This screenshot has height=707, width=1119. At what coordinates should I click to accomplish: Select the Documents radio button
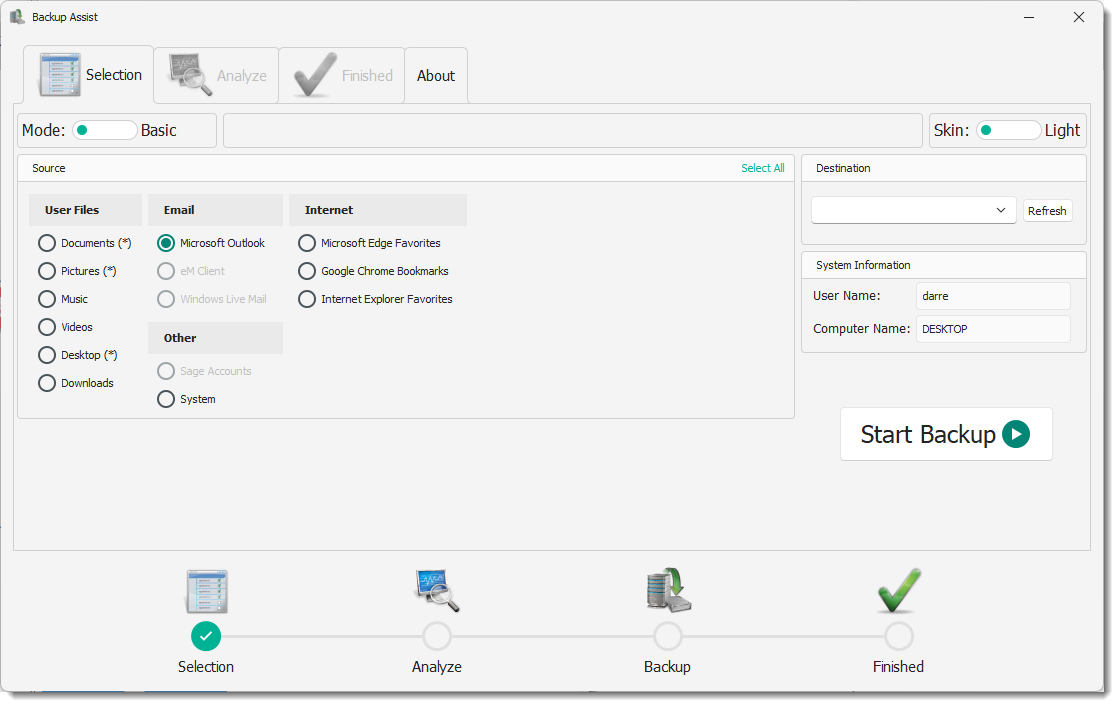(x=47, y=243)
